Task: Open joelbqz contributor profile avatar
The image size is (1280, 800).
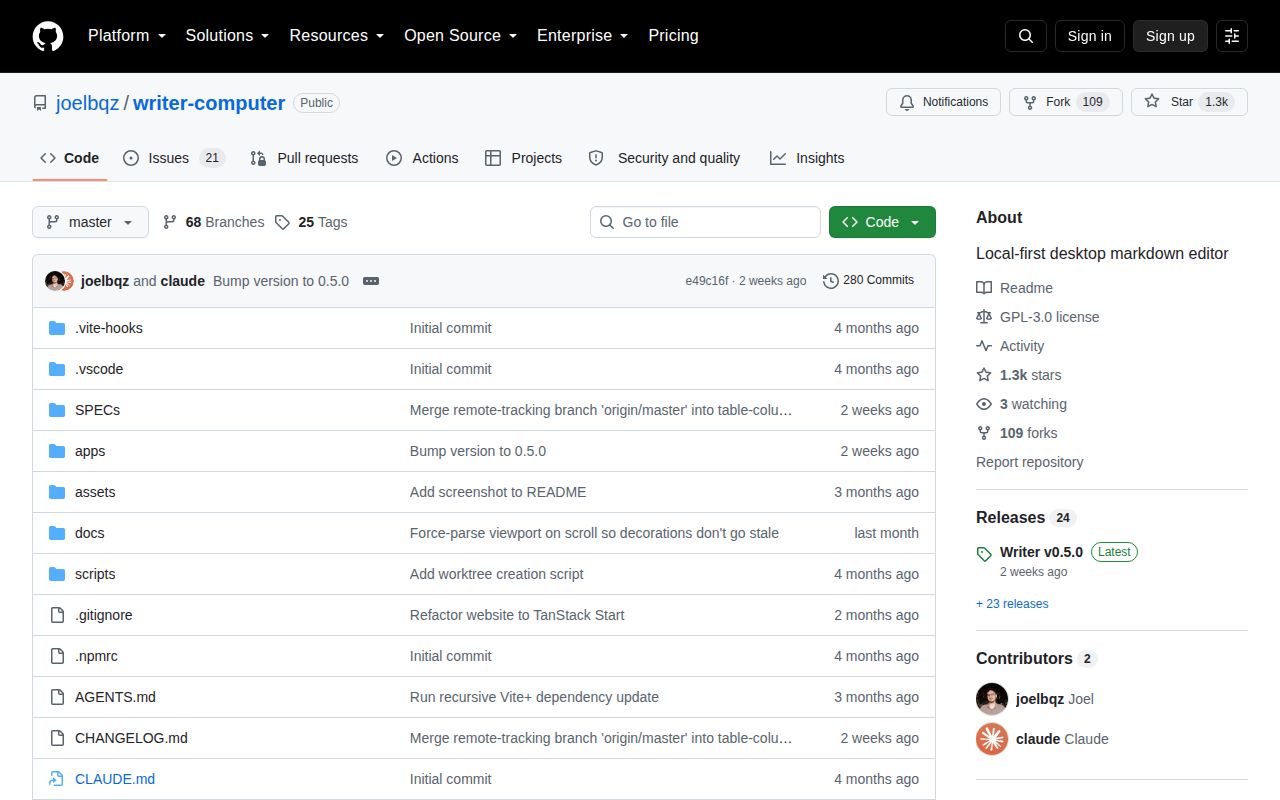Action: click(x=992, y=699)
